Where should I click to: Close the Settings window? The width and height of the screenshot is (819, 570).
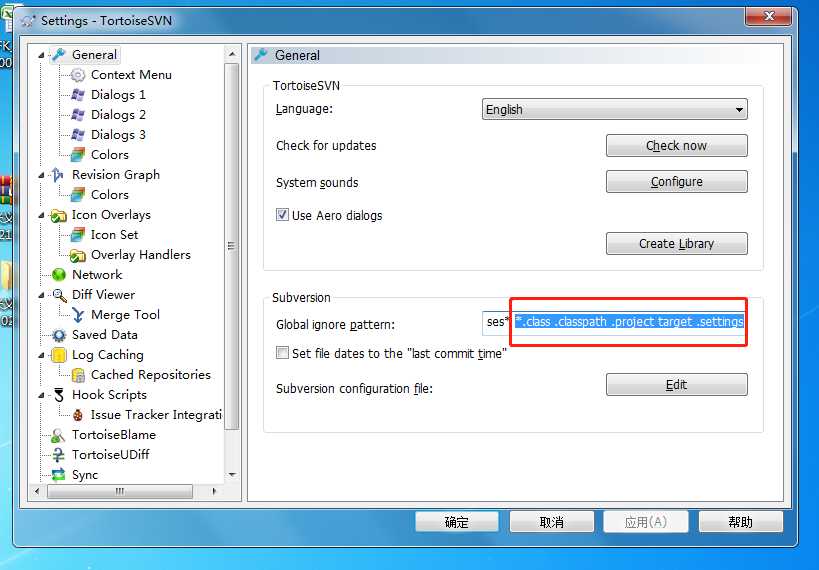[769, 16]
